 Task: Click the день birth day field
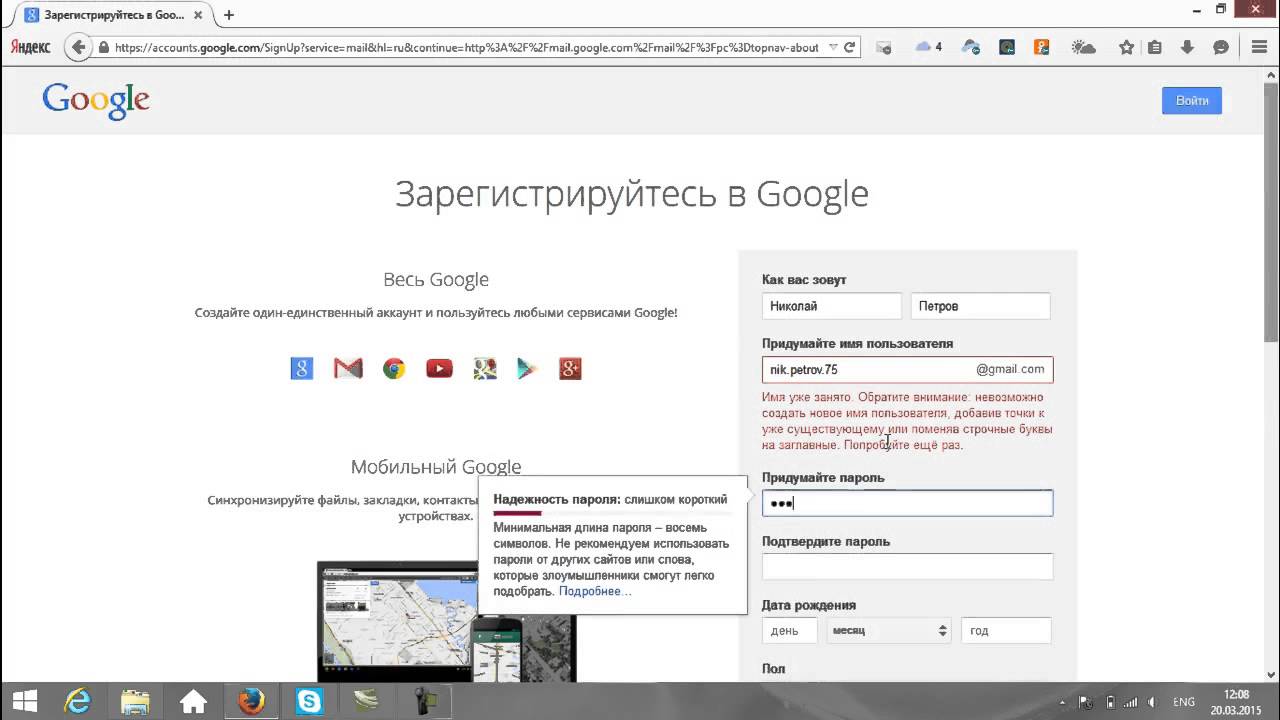(x=789, y=630)
